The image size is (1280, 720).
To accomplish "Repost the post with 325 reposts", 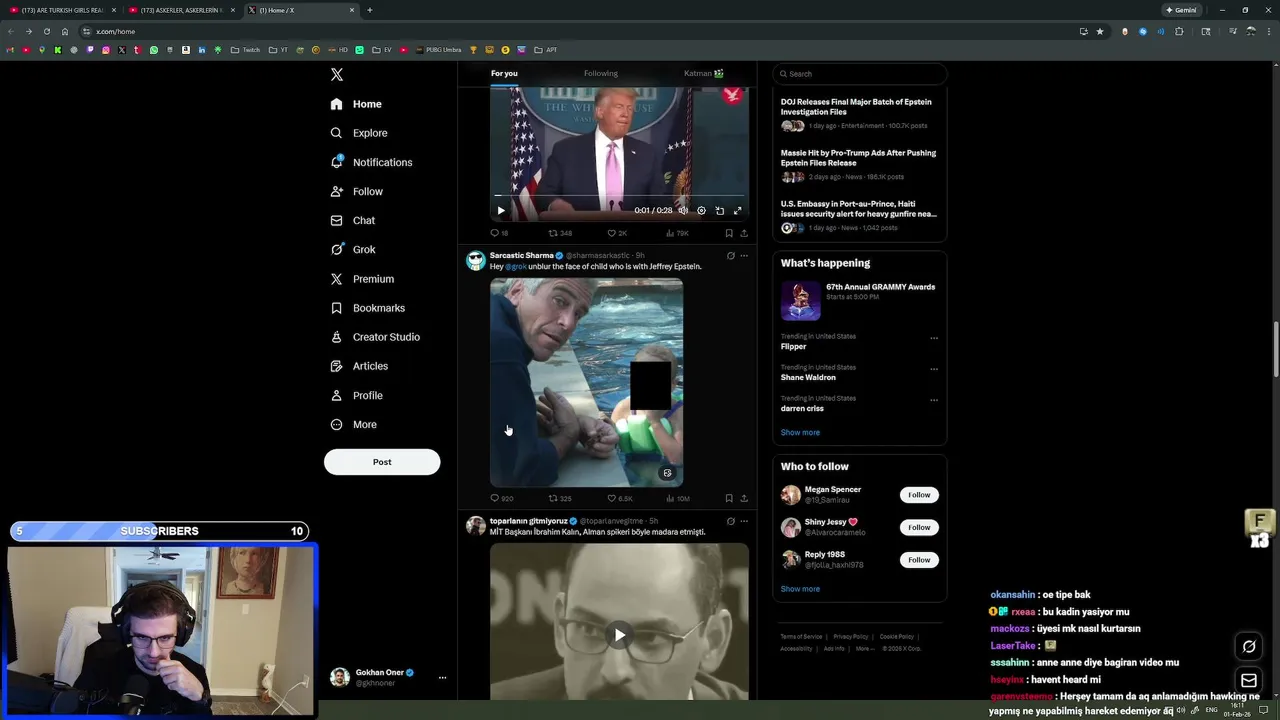I will (x=560, y=498).
